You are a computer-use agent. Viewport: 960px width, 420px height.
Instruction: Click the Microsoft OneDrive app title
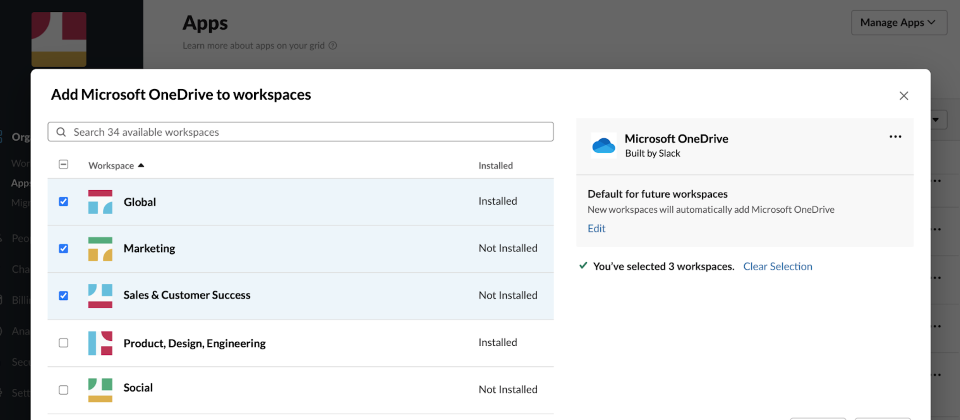tap(677, 139)
